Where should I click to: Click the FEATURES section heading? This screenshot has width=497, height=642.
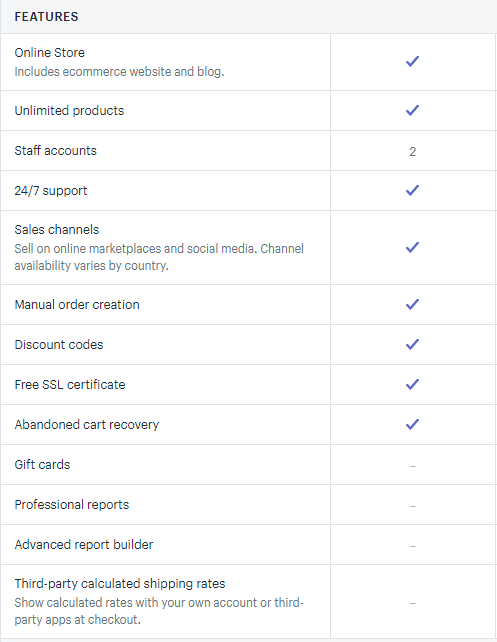point(46,17)
